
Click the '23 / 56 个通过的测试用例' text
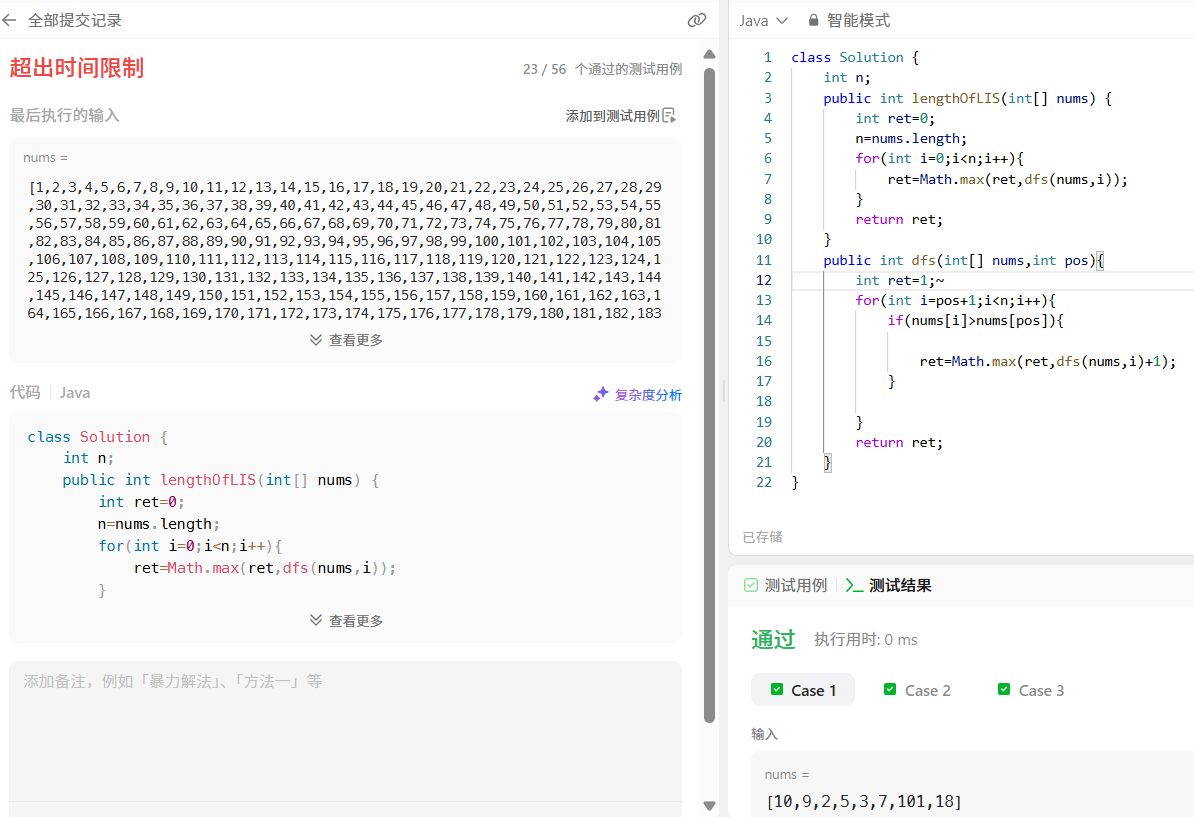602,69
